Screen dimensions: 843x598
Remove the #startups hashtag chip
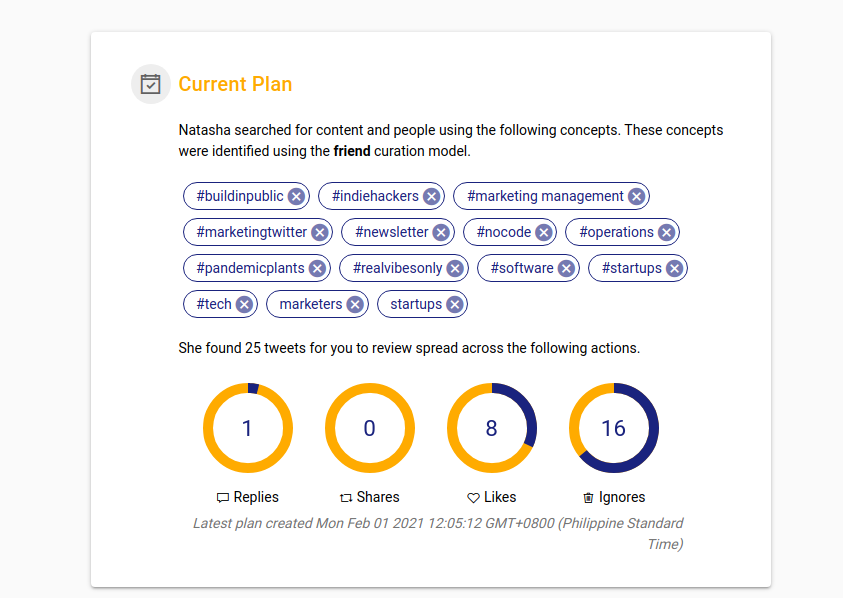[674, 268]
